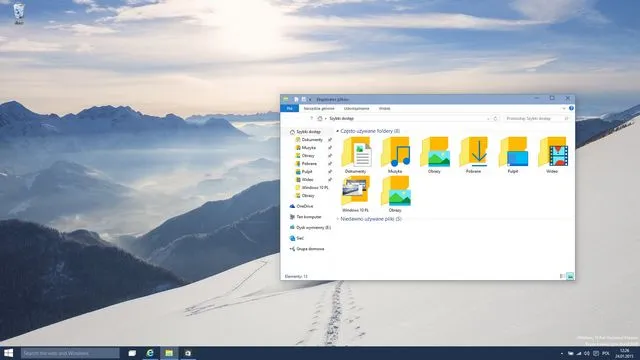
Task: Click the taskbar search box
Action: 70,353
